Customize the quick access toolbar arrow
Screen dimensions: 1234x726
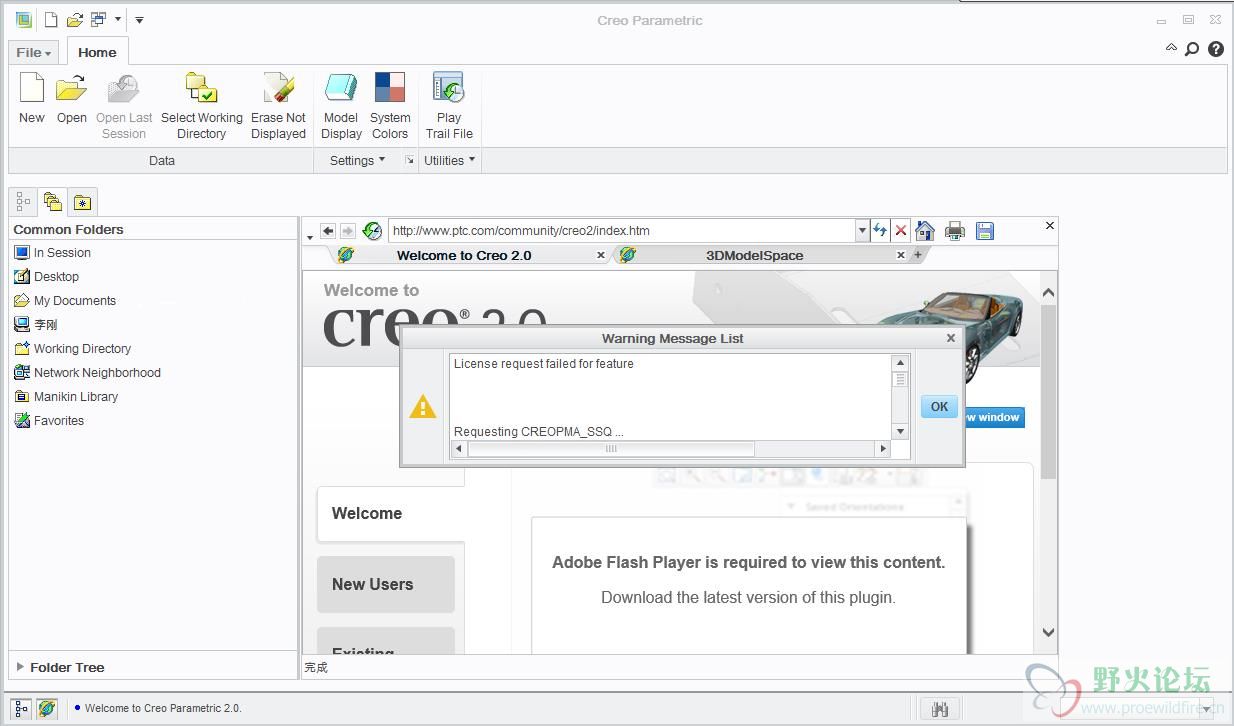point(139,19)
